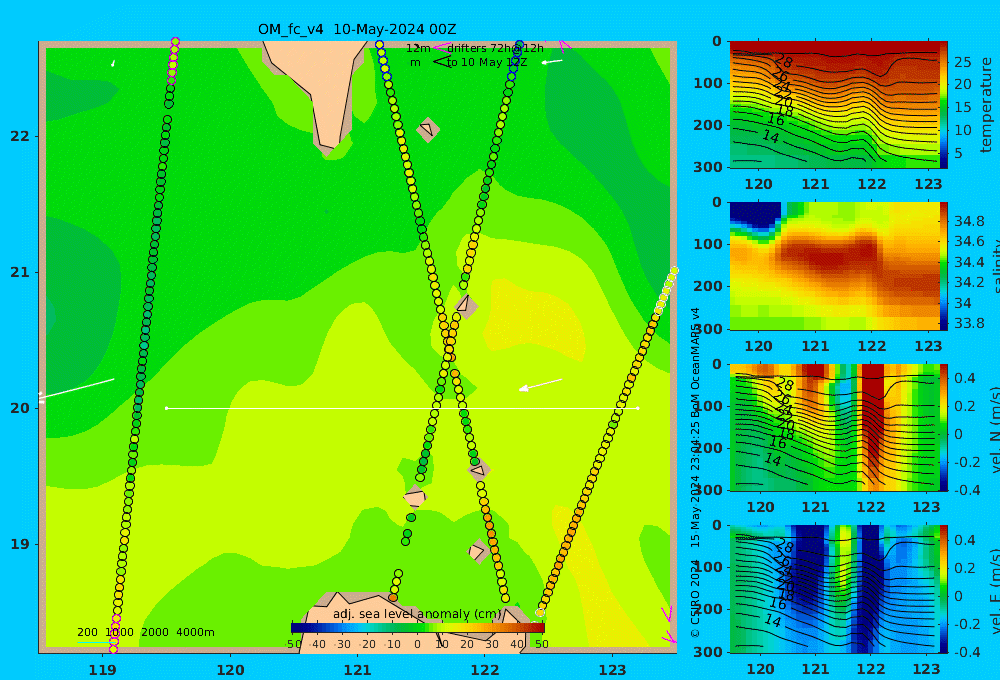This screenshot has width=1000, height=680.
Task: Click the "to 10 May 12Z" legend text
Action: (487, 63)
